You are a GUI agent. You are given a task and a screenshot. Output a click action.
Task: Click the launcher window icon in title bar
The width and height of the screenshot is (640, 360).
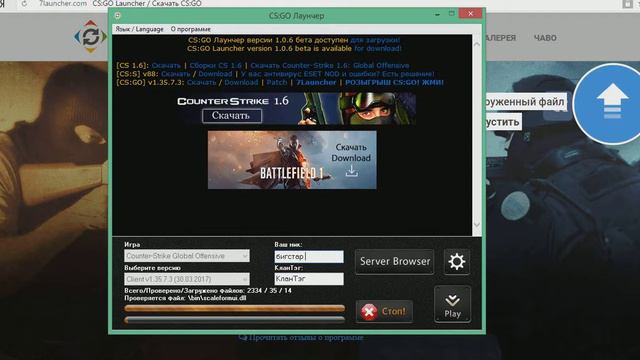coord(118,16)
